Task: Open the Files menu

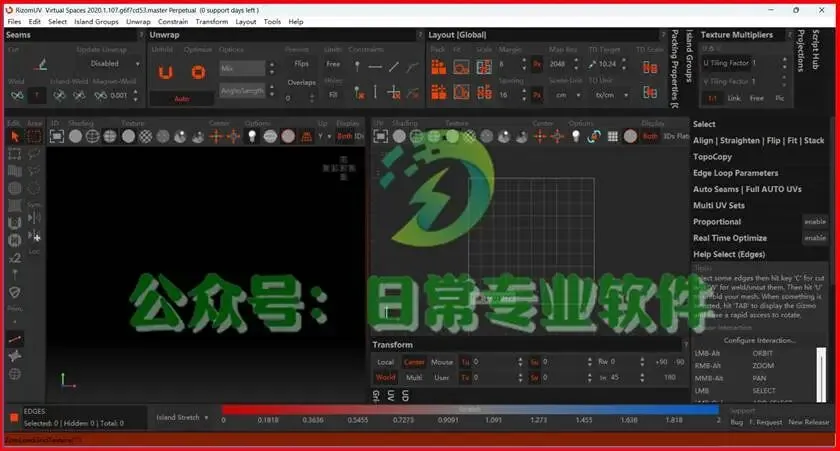Action: point(14,22)
